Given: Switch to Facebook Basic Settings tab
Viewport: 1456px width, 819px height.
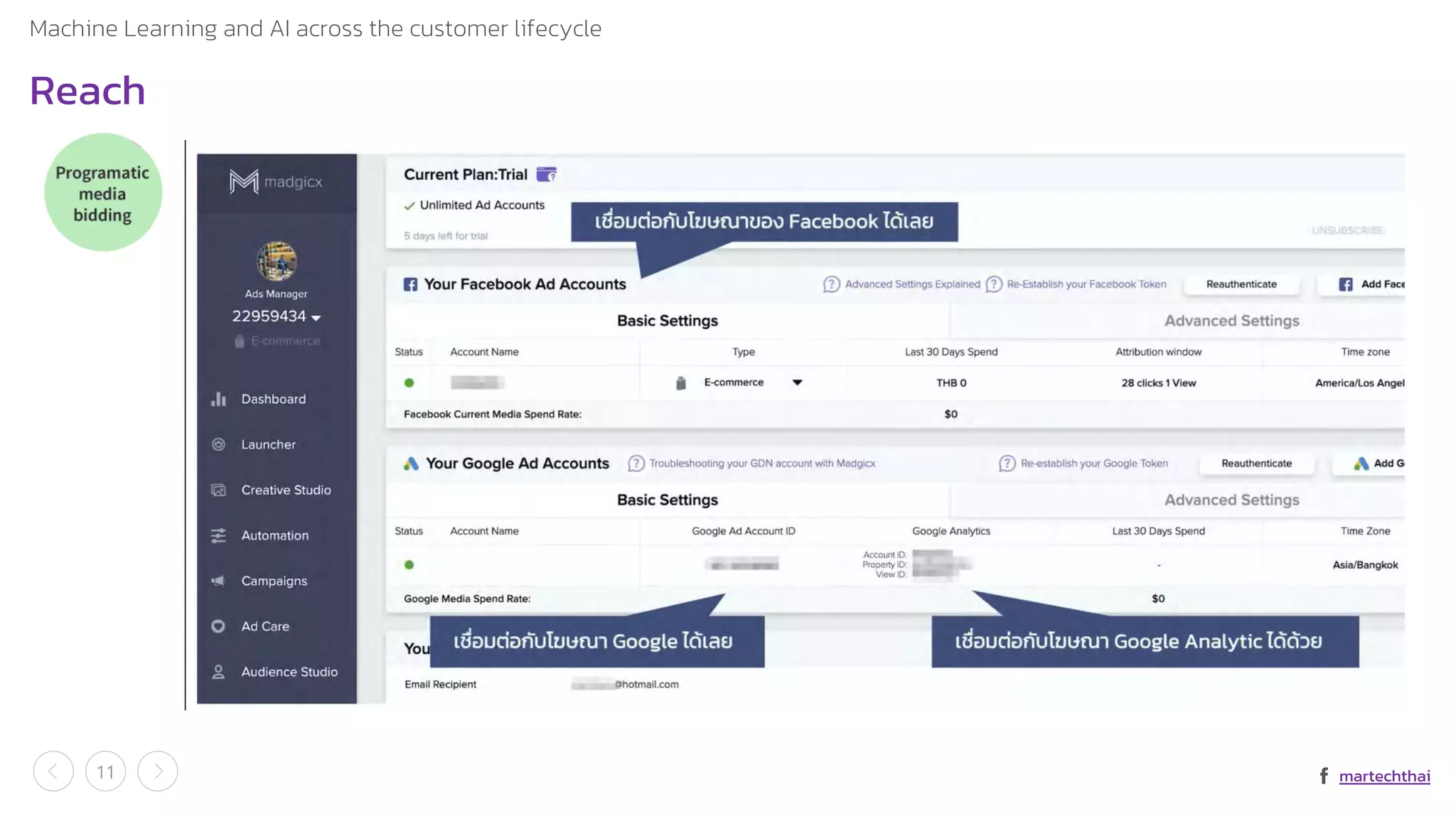Looking at the screenshot, I should click(668, 321).
